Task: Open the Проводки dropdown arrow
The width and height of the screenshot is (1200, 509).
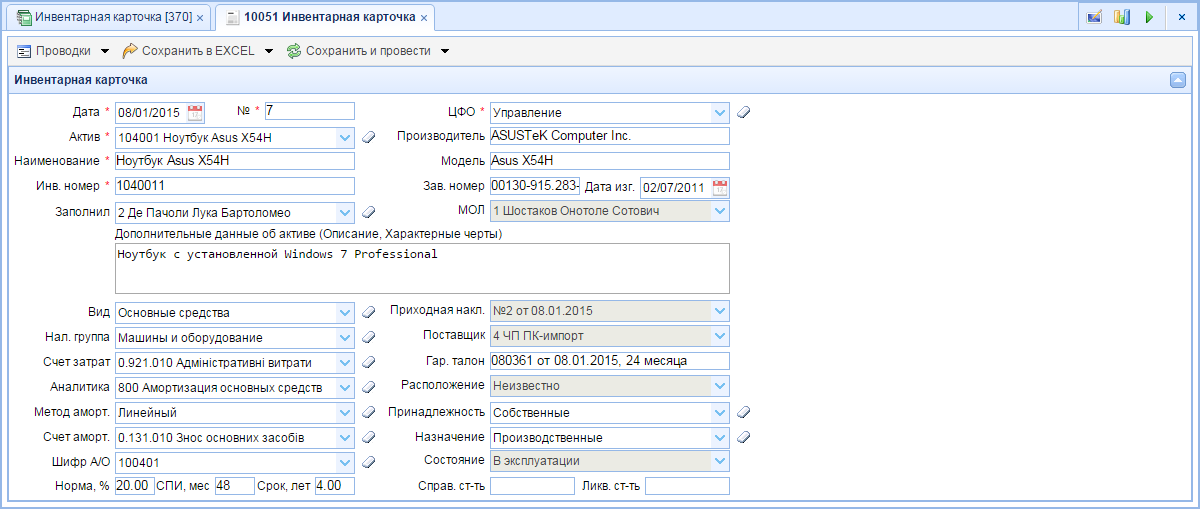Action: click(x=105, y=51)
